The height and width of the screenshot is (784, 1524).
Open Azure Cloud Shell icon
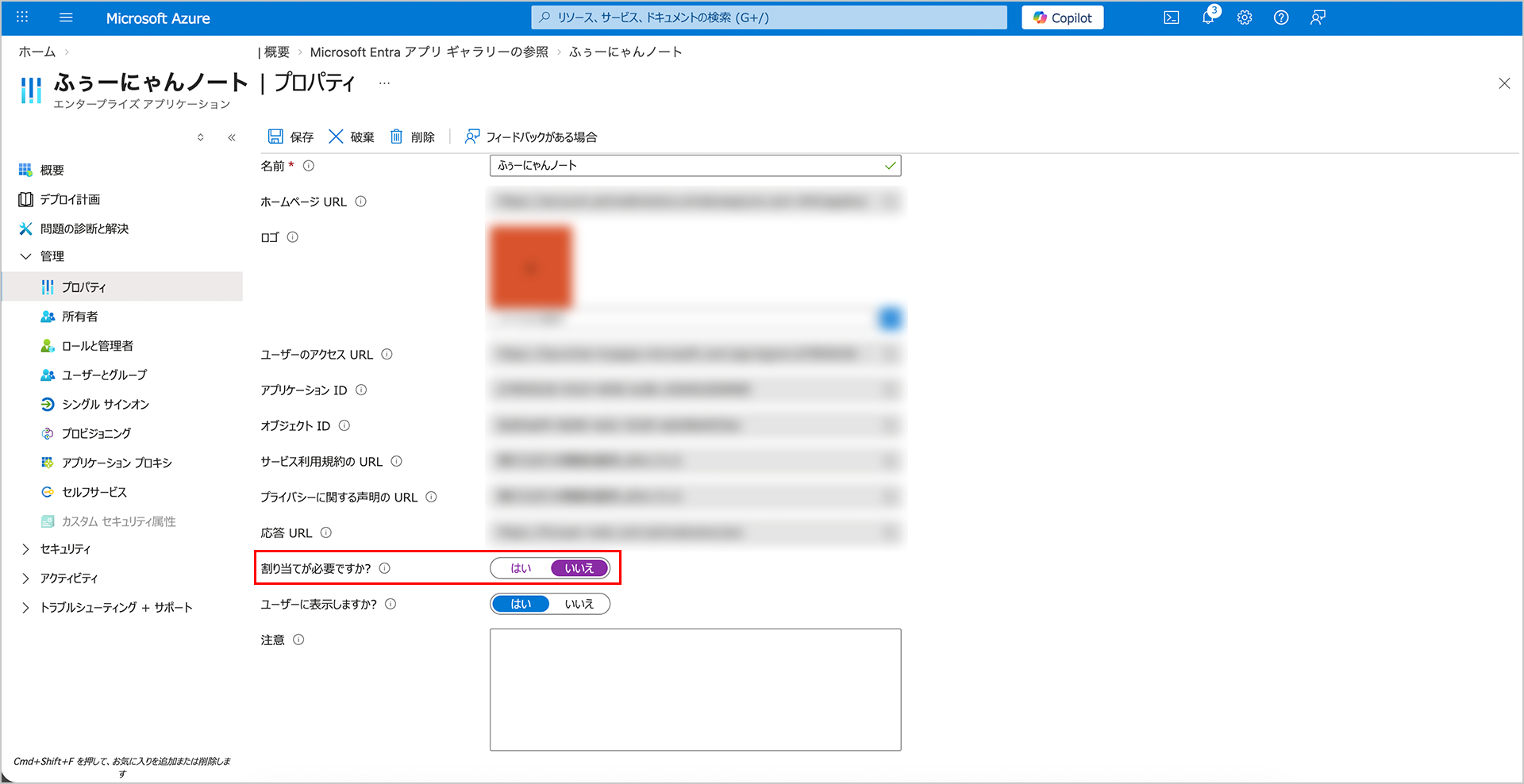1171,17
